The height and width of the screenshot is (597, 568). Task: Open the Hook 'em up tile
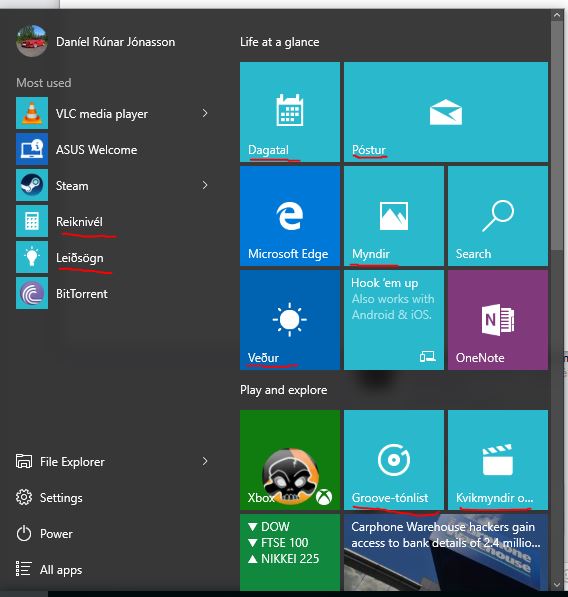394,320
